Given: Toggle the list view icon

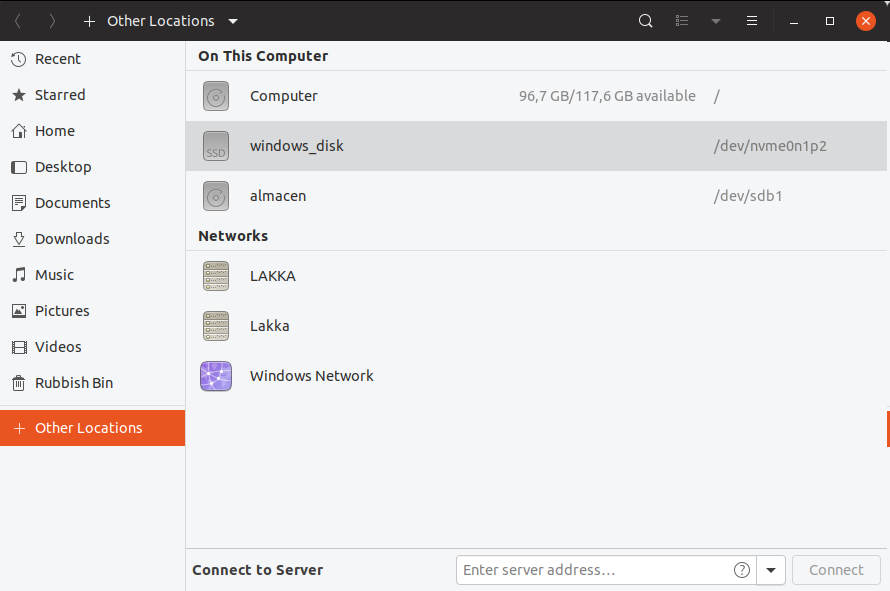Looking at the screenshot, I should point(683,21).
